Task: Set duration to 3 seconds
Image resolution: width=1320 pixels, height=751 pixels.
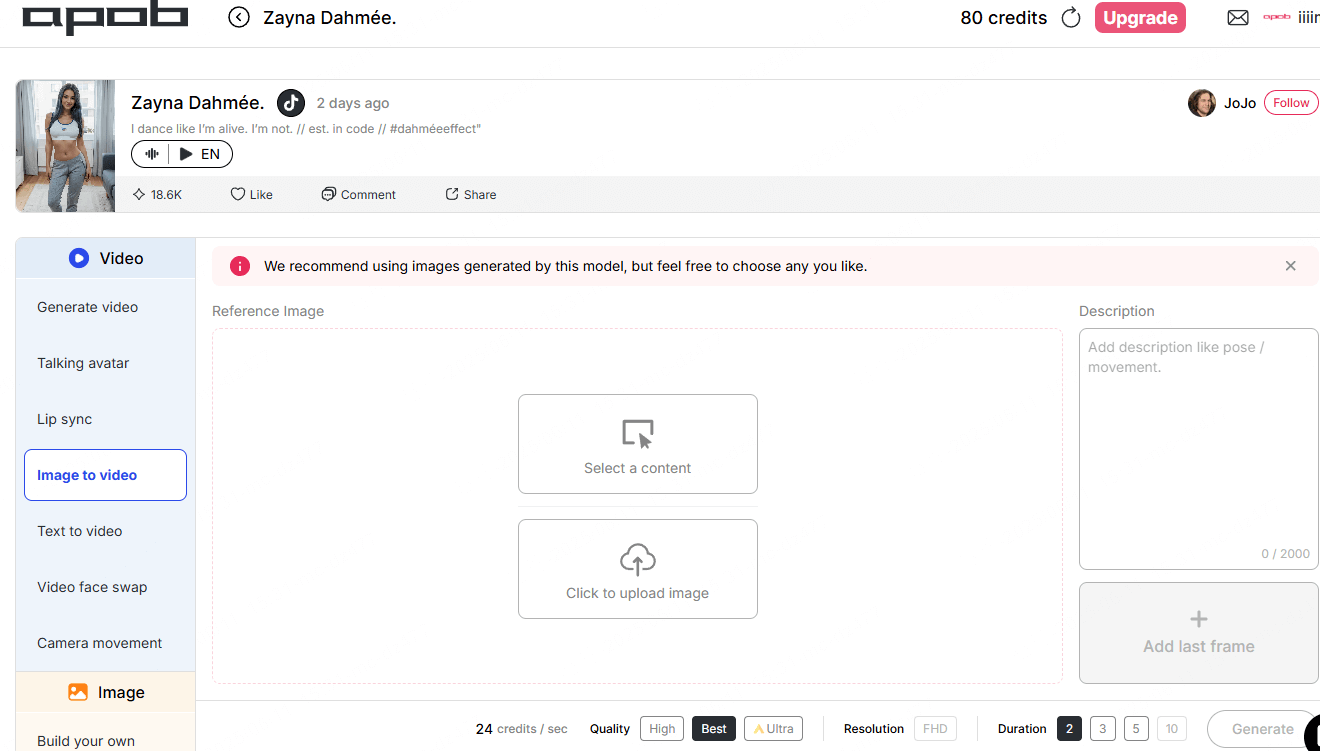Action: [1103, 729]
